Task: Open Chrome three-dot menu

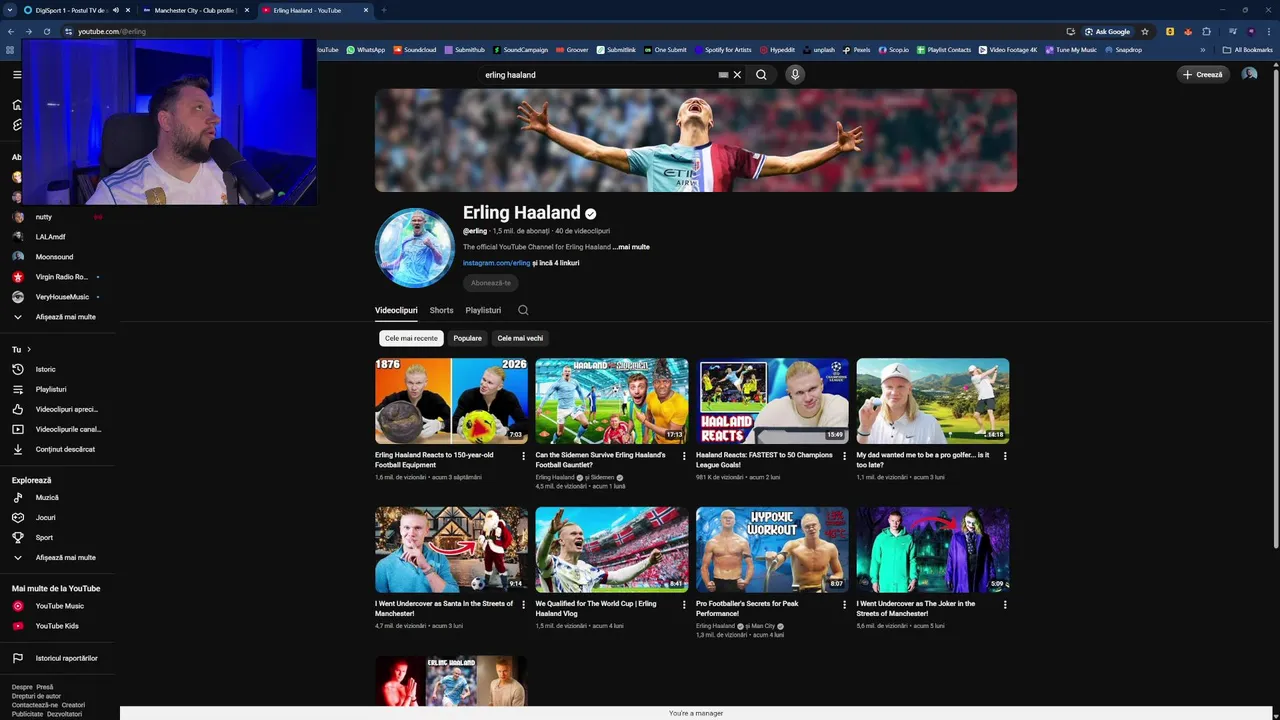Action: tap(1269, 32)
